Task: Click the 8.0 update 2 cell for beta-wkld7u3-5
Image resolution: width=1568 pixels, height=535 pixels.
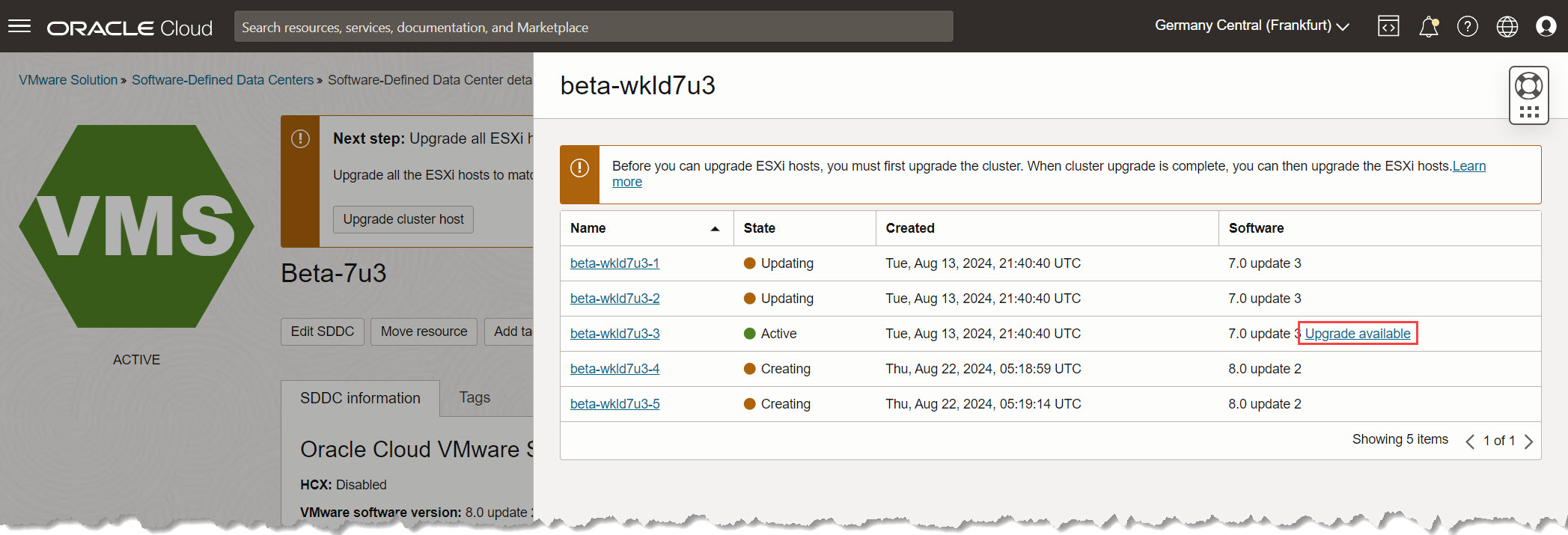Action: tap(1265, 404)
